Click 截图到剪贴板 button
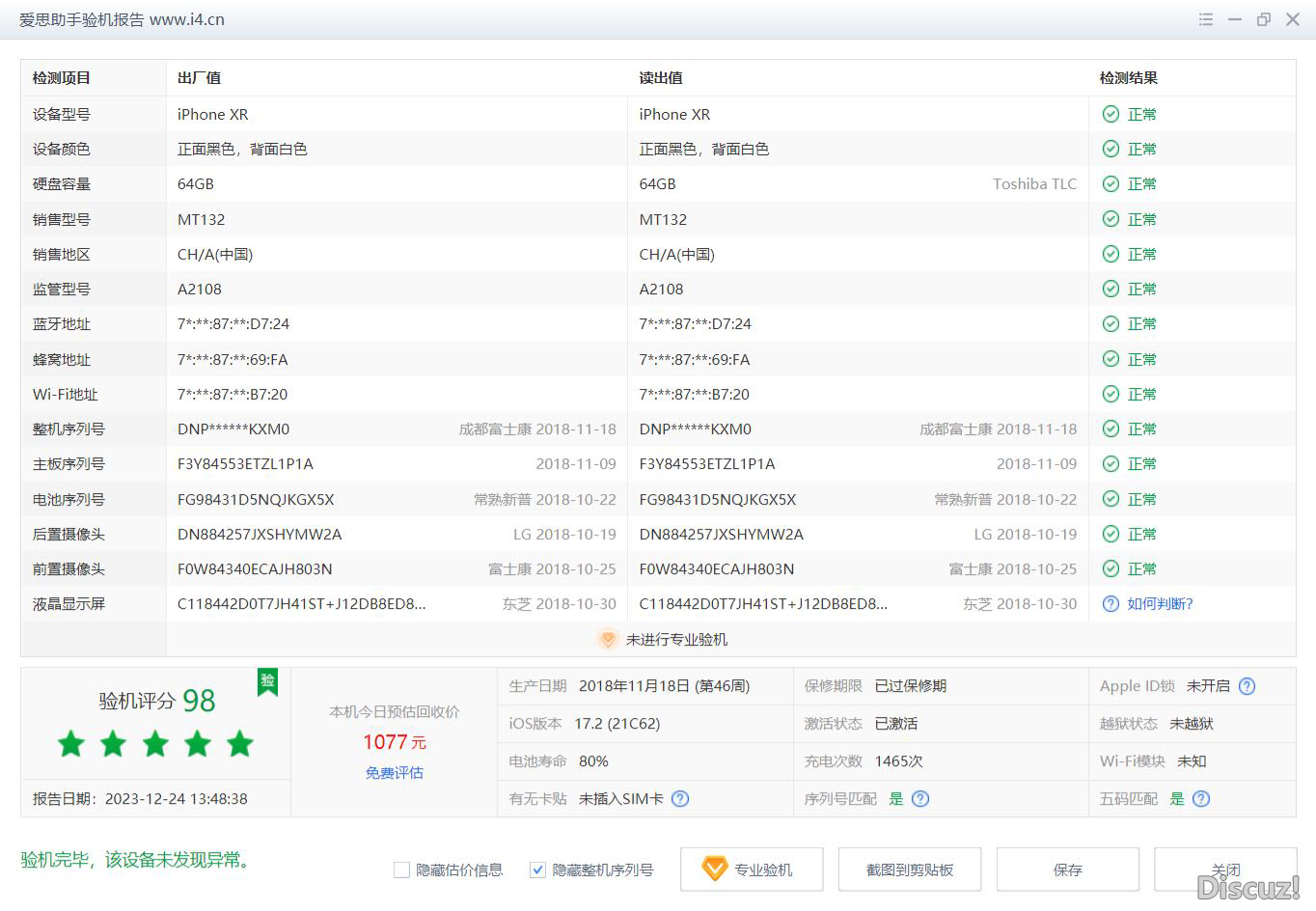This screenshot has width=1316, height=911. point(910,870)
